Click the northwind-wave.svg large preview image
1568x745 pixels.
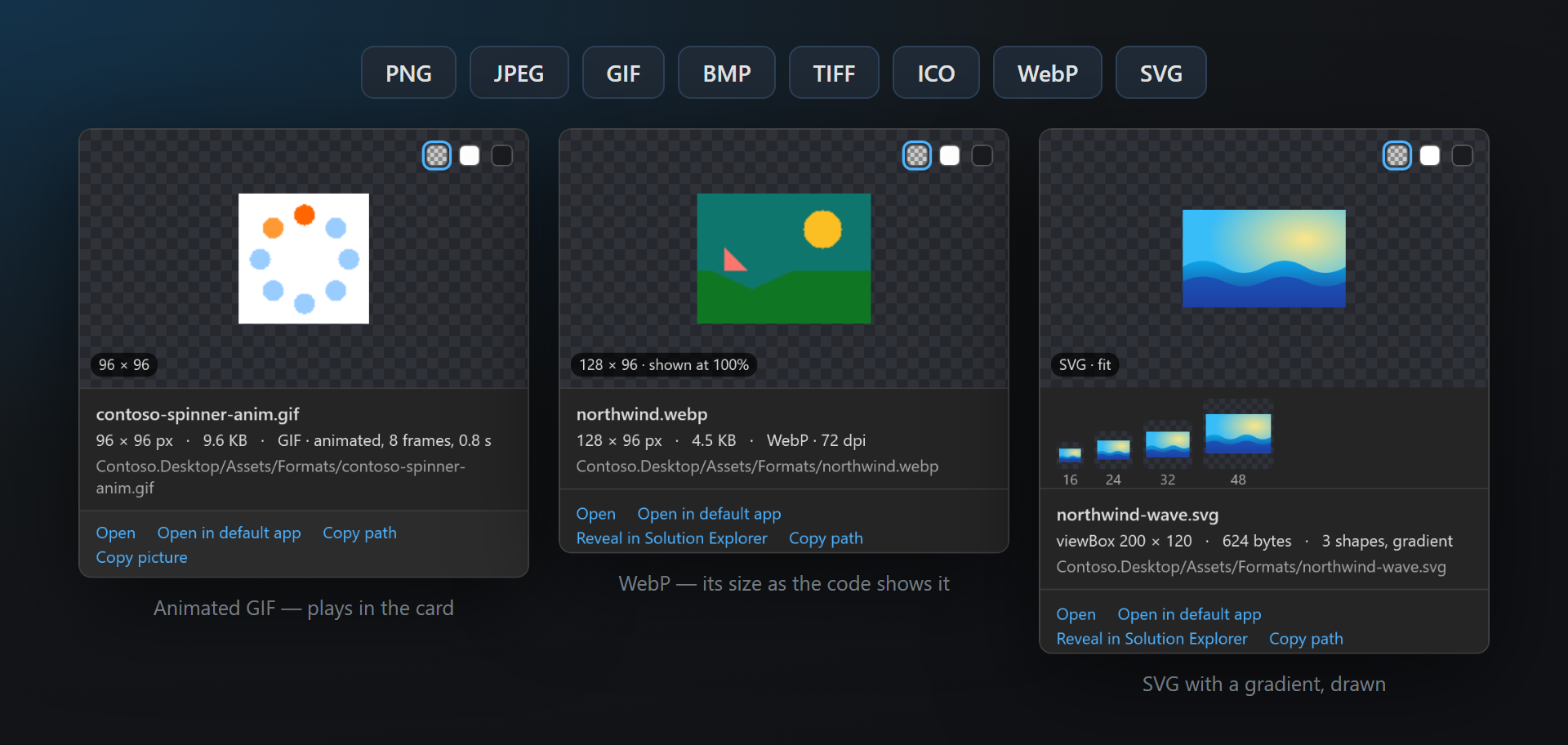[x=1264, y=258]
